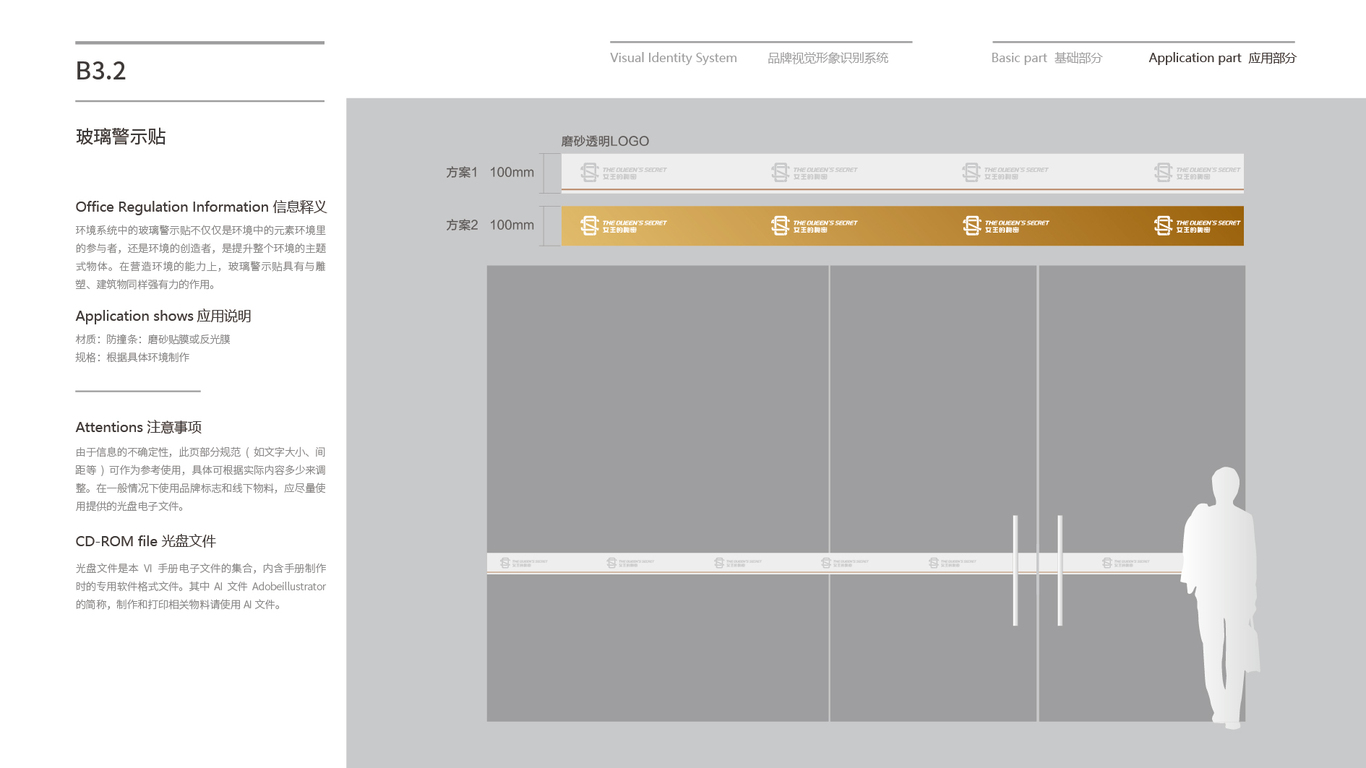Select the 材质：防撞条 material line
The image size is (1366, 768).
pos(153,339)
